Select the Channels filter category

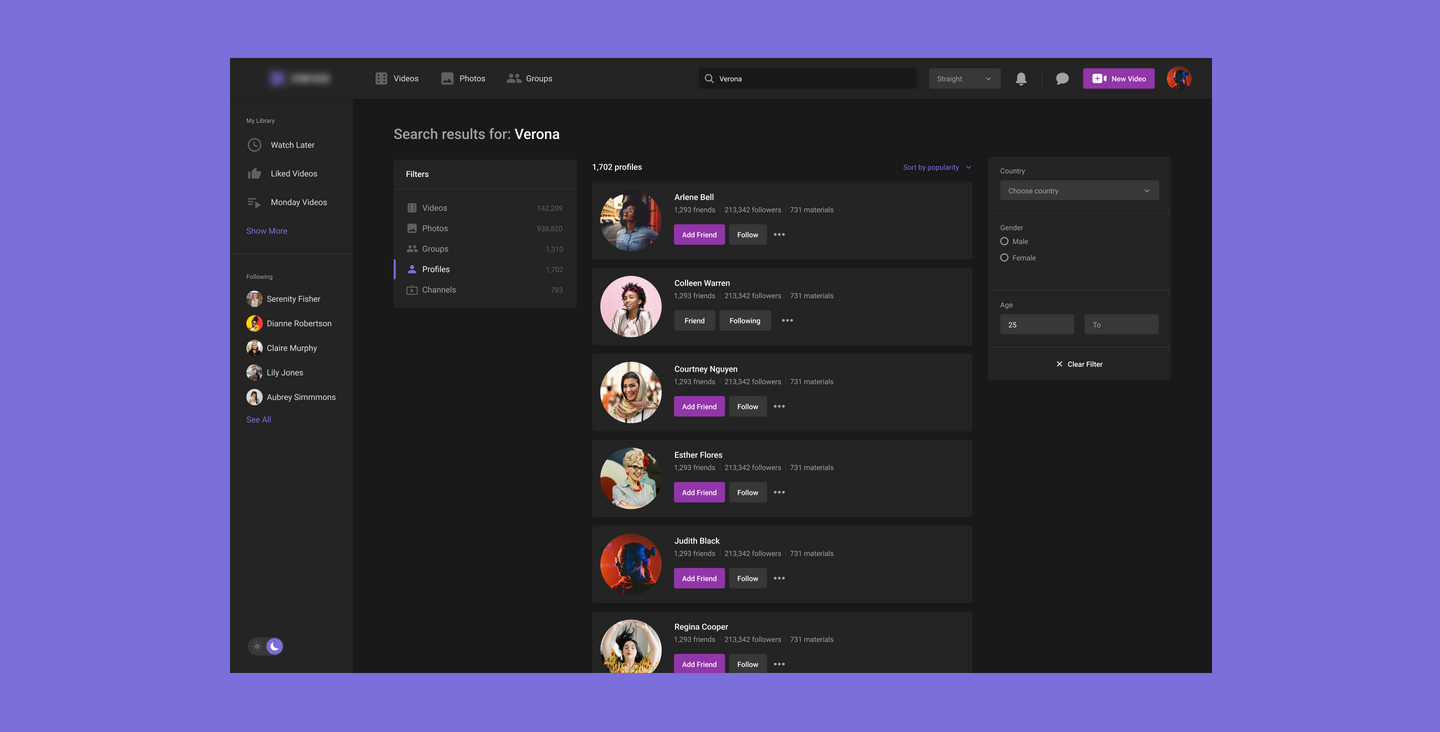438,290
